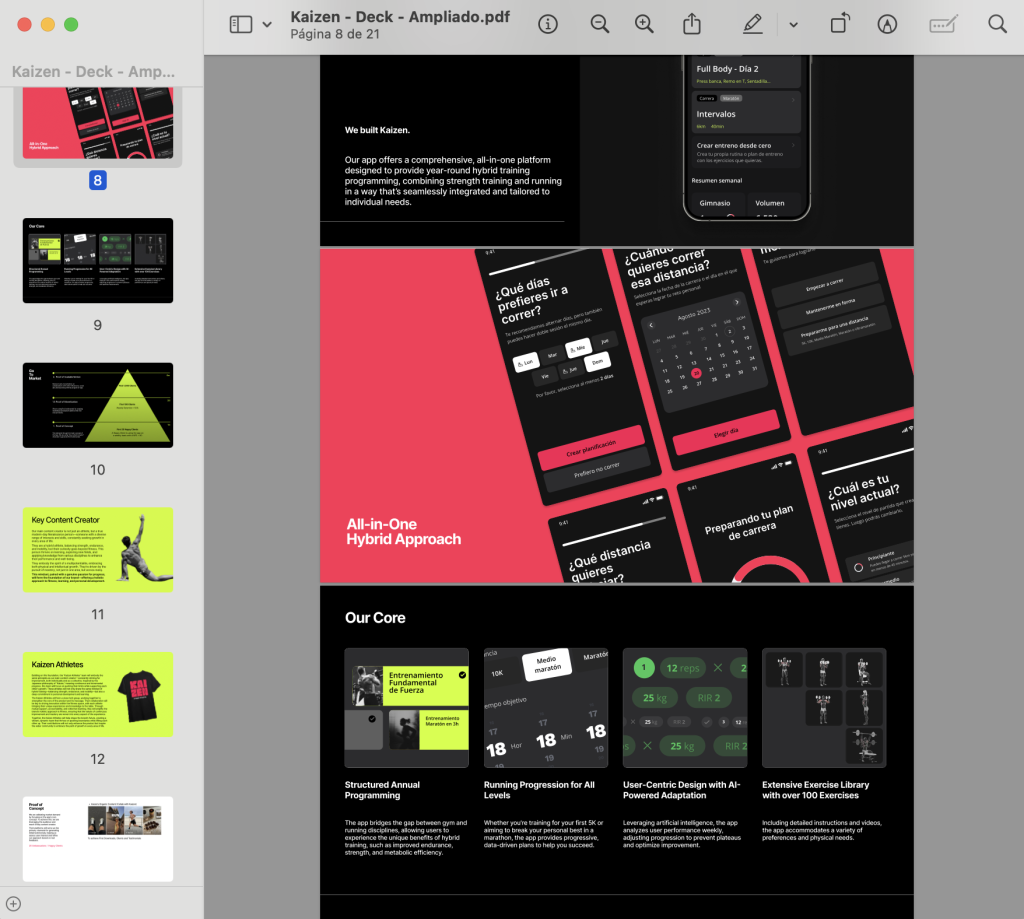Image resolution: width=1024 pixels, height=919 pixels.
Task: Open the Key Content Creator page thumbnail
Action: point(98,549)
